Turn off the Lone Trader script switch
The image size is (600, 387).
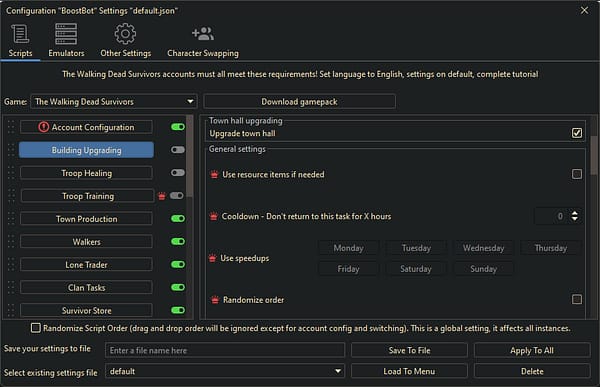(x=178, y=265)
